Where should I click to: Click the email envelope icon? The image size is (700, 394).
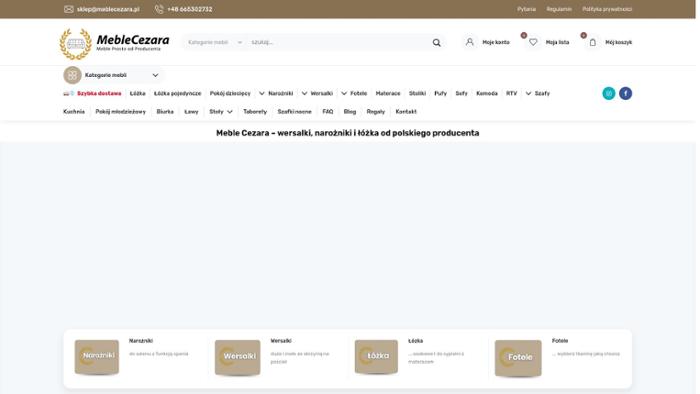[x=68, y=9]
